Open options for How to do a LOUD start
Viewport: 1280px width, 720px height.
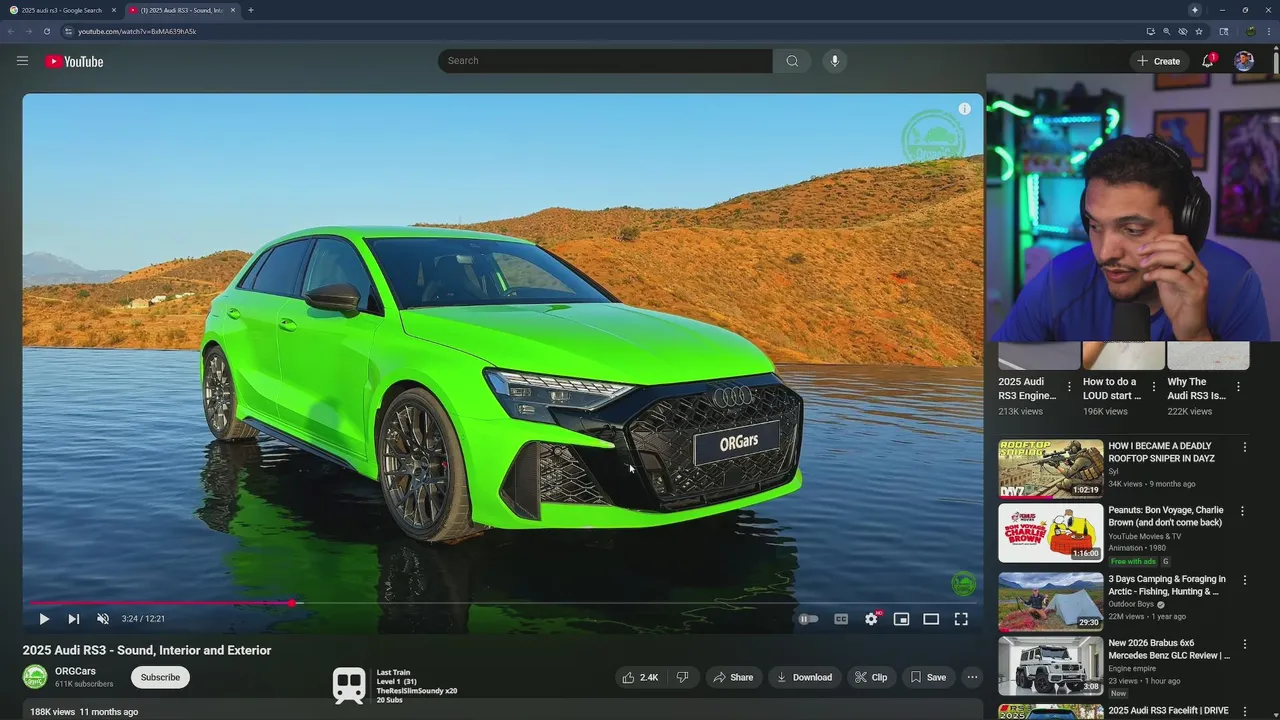(x=1153, y=387)
